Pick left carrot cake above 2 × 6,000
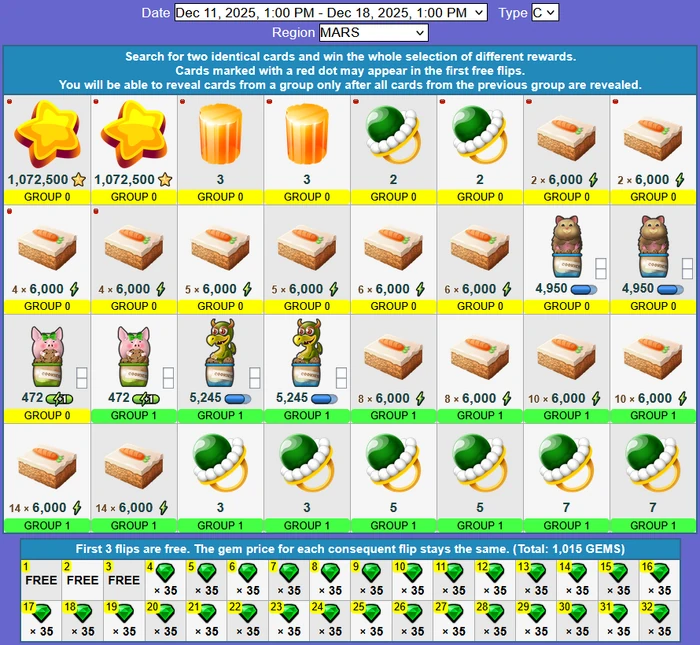 pos(567,138)
